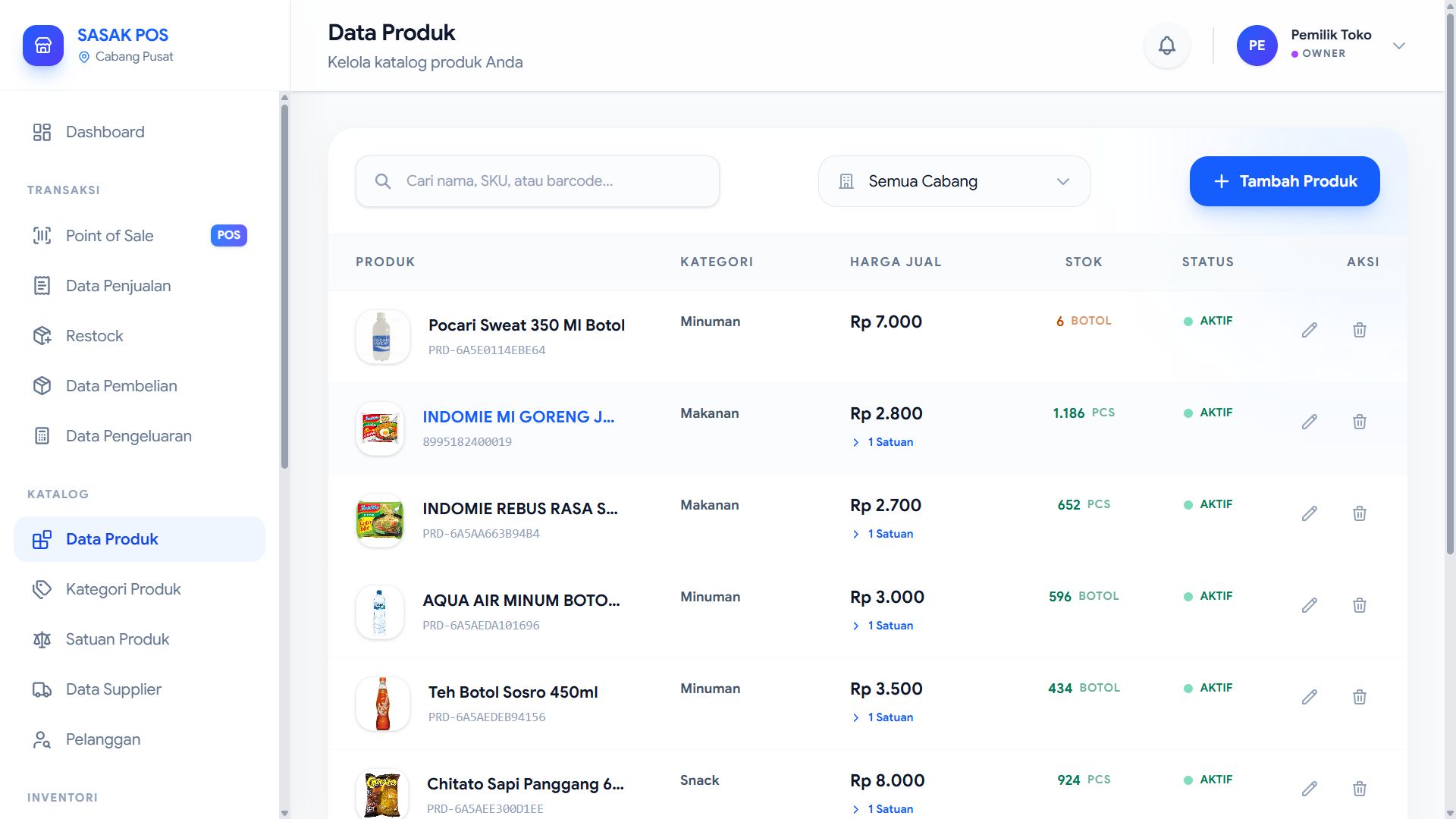Click the STOK column header
Screen dimensions: 1456x819
[1083, 262]
